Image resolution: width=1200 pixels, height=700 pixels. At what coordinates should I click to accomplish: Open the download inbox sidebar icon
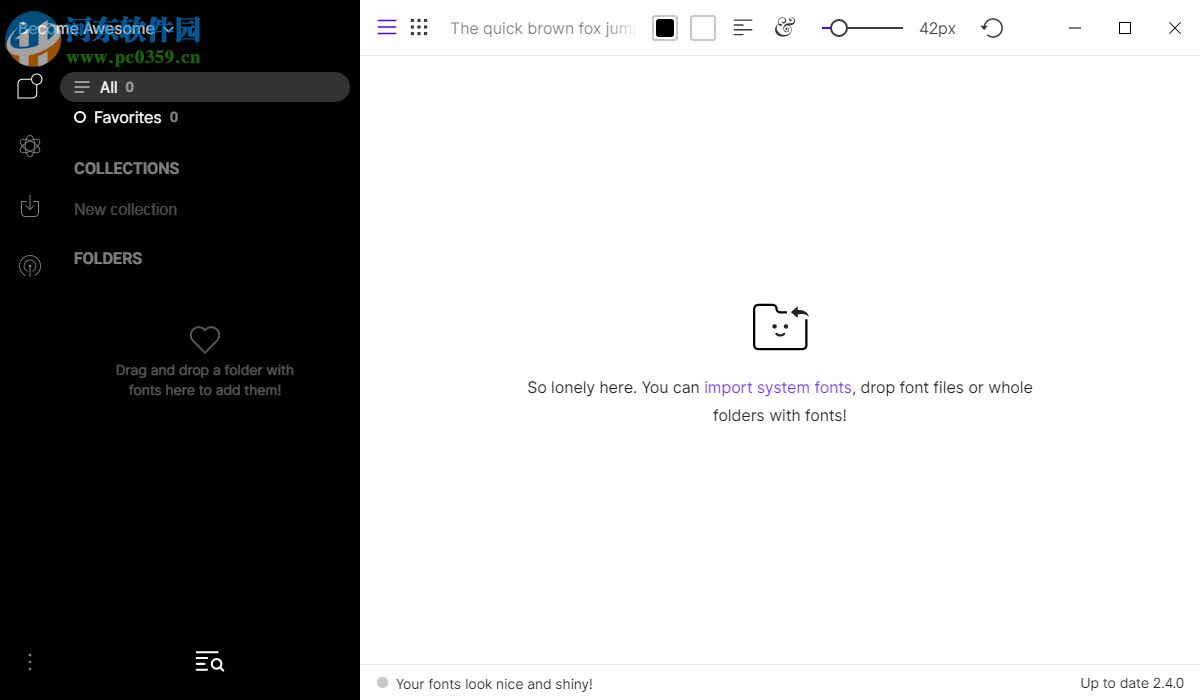(x=30, y=207)
